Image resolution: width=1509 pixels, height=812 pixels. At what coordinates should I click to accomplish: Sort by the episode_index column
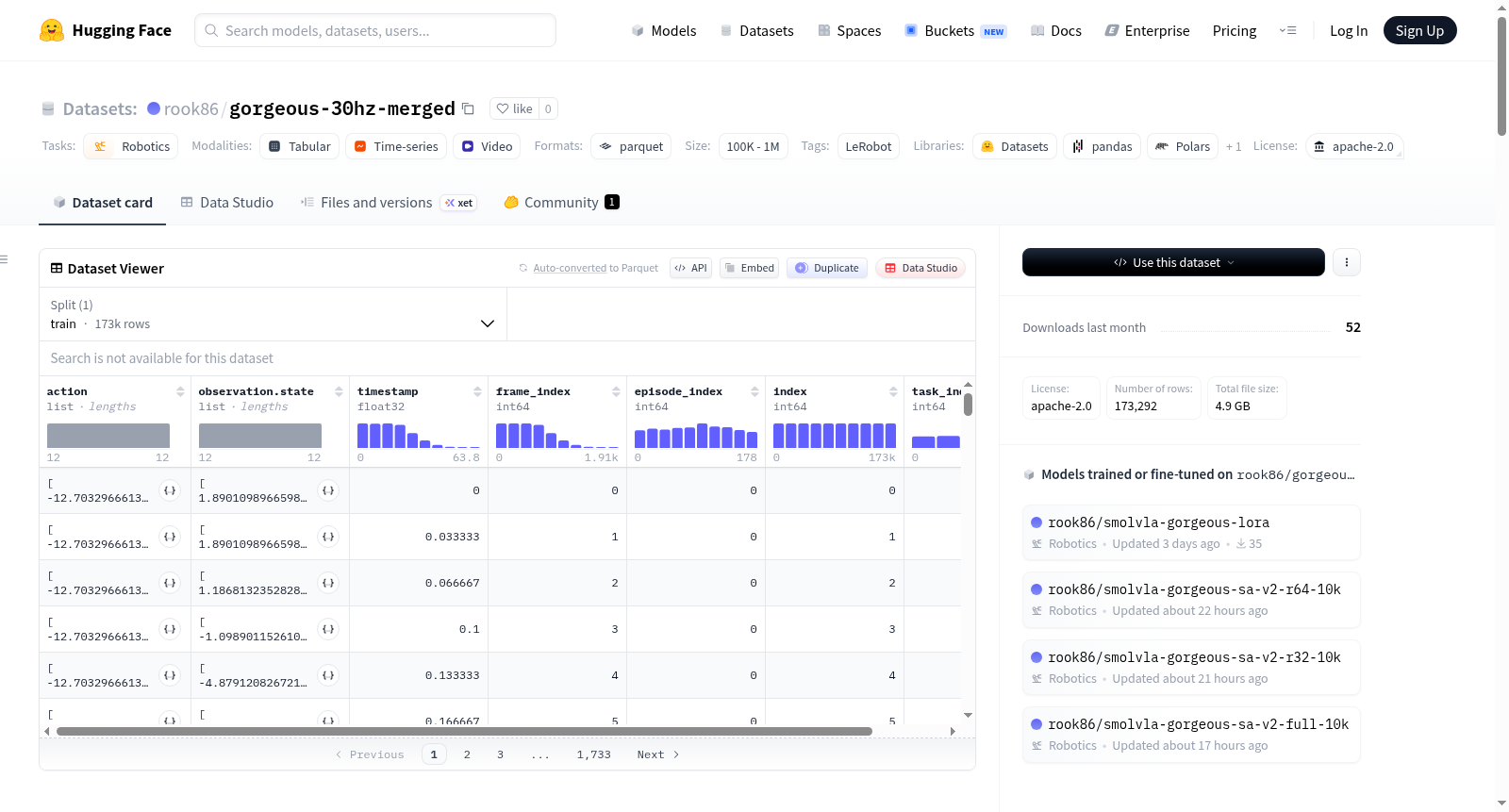tap(754, 391)
